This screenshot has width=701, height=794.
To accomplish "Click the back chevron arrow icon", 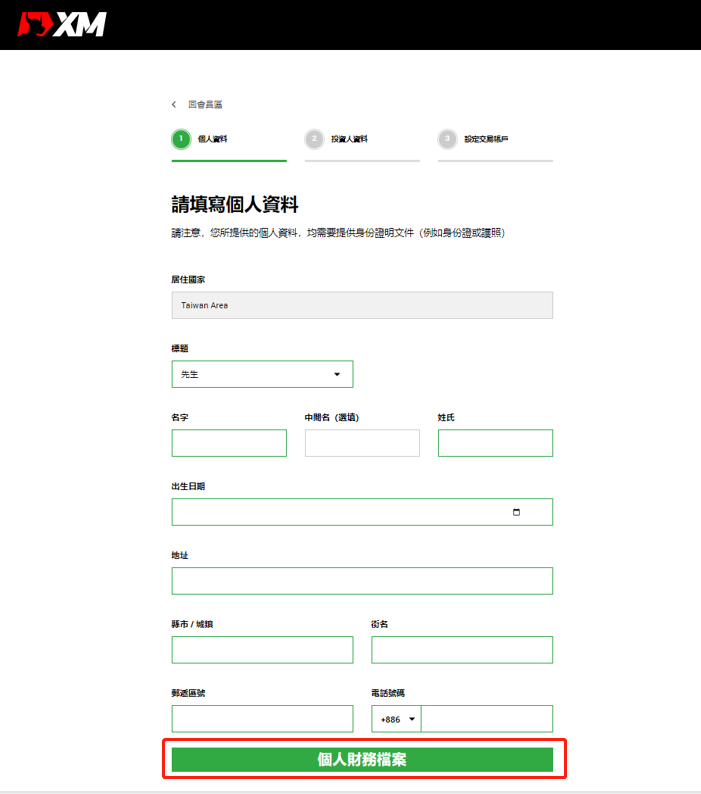I will 174,104.
